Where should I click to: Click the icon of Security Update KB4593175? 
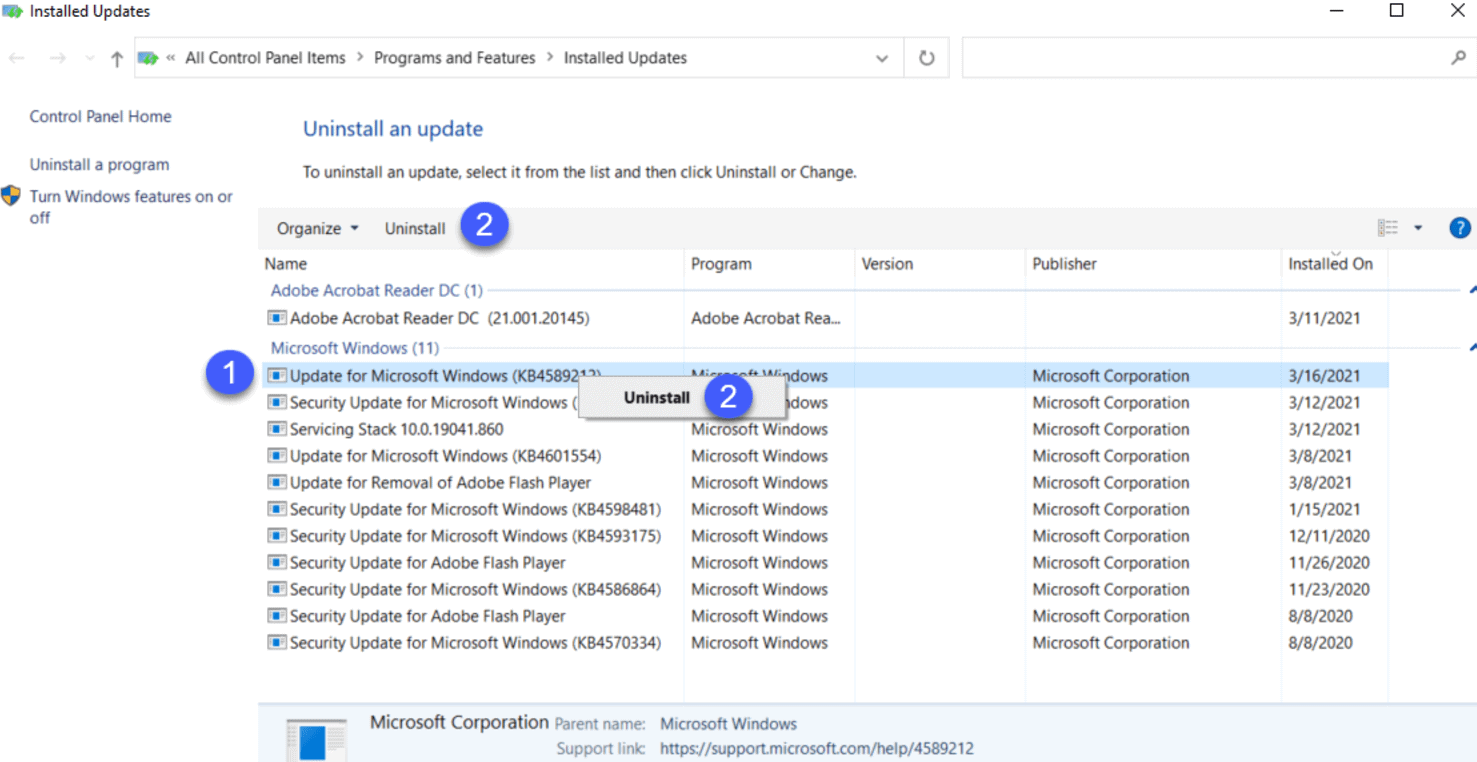point(277,536)
